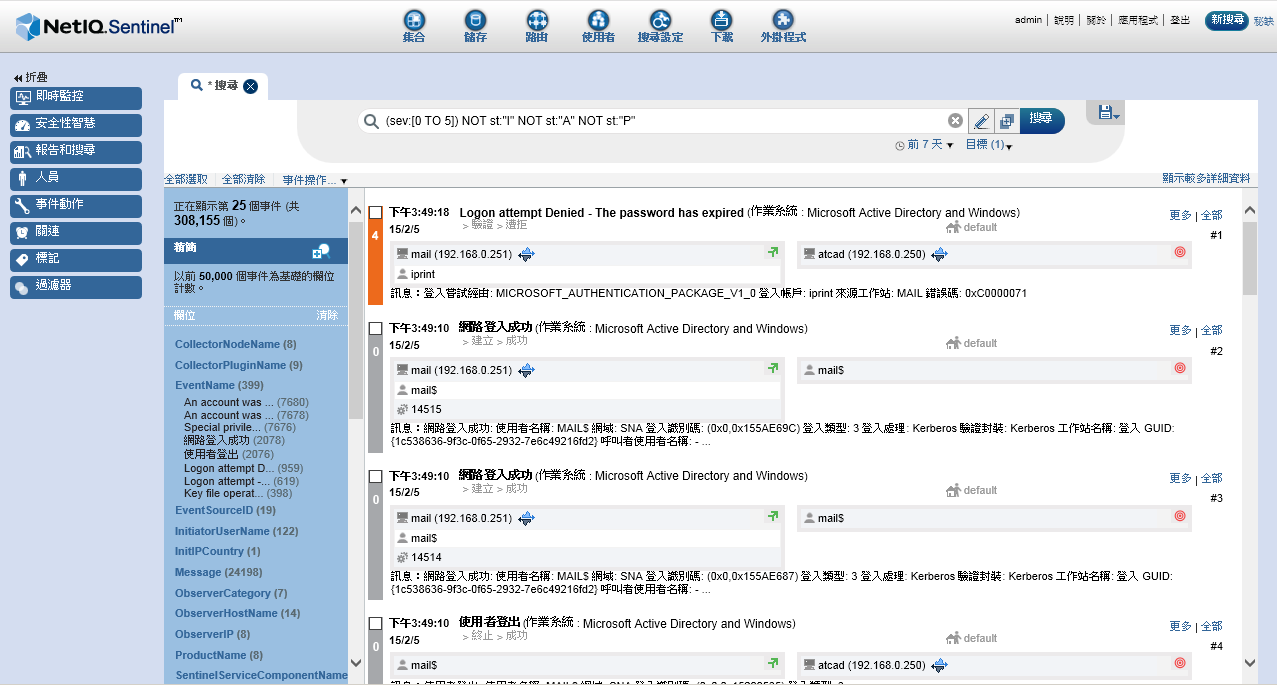
Task: Click 清除 in the 欄位 header
Action: click(x=327, y=314)
